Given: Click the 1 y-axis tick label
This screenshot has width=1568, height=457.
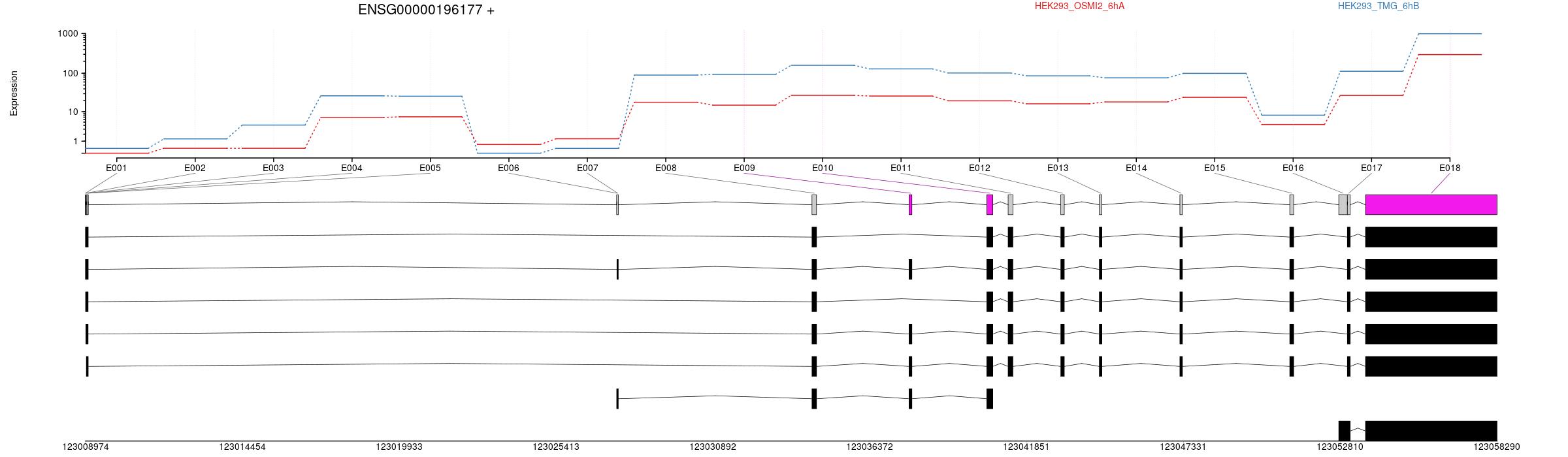Looking at the screenshot, I should coord(75,141).
